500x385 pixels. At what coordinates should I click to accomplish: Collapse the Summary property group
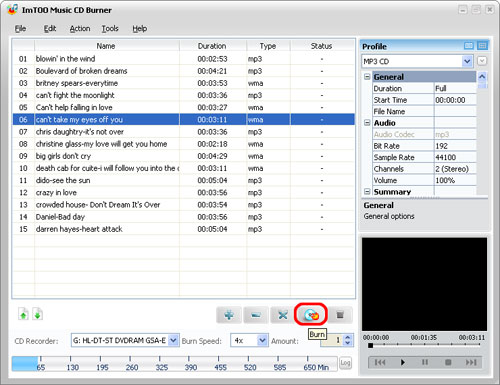pyautogui.click(x=367, y=191)
